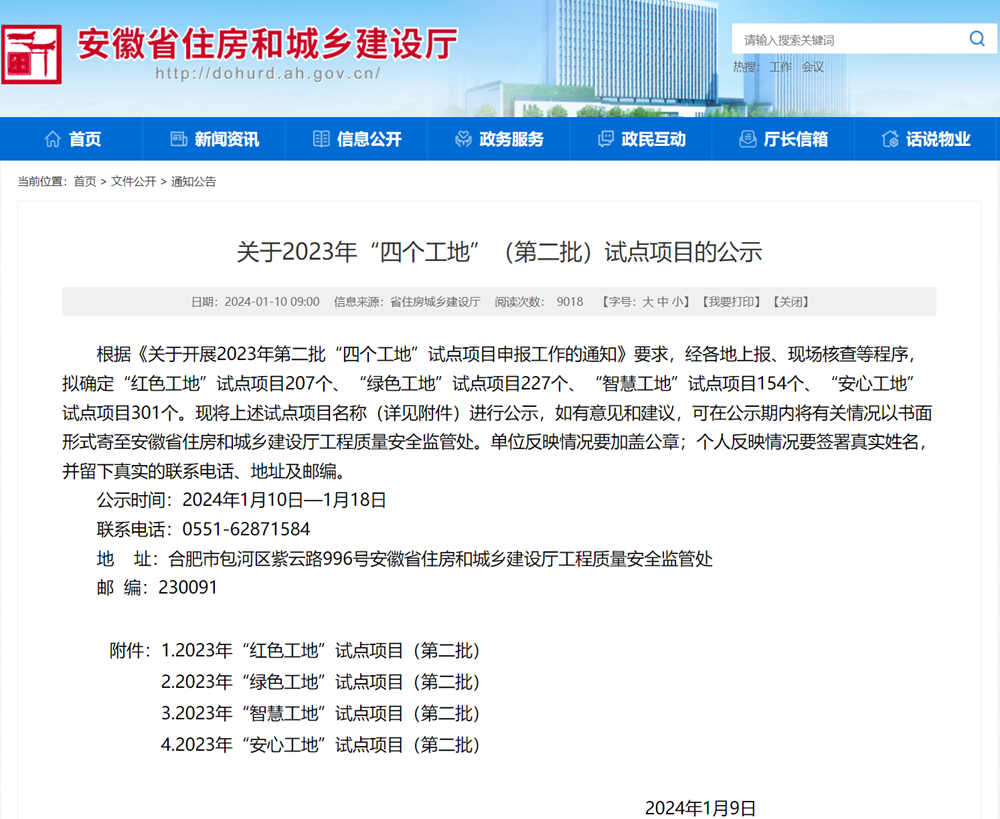Open attachment 3 智慧工地 试点项目
Image resolution: width=1000 pixels, height=819 pixels.
(x=320, y=713)
